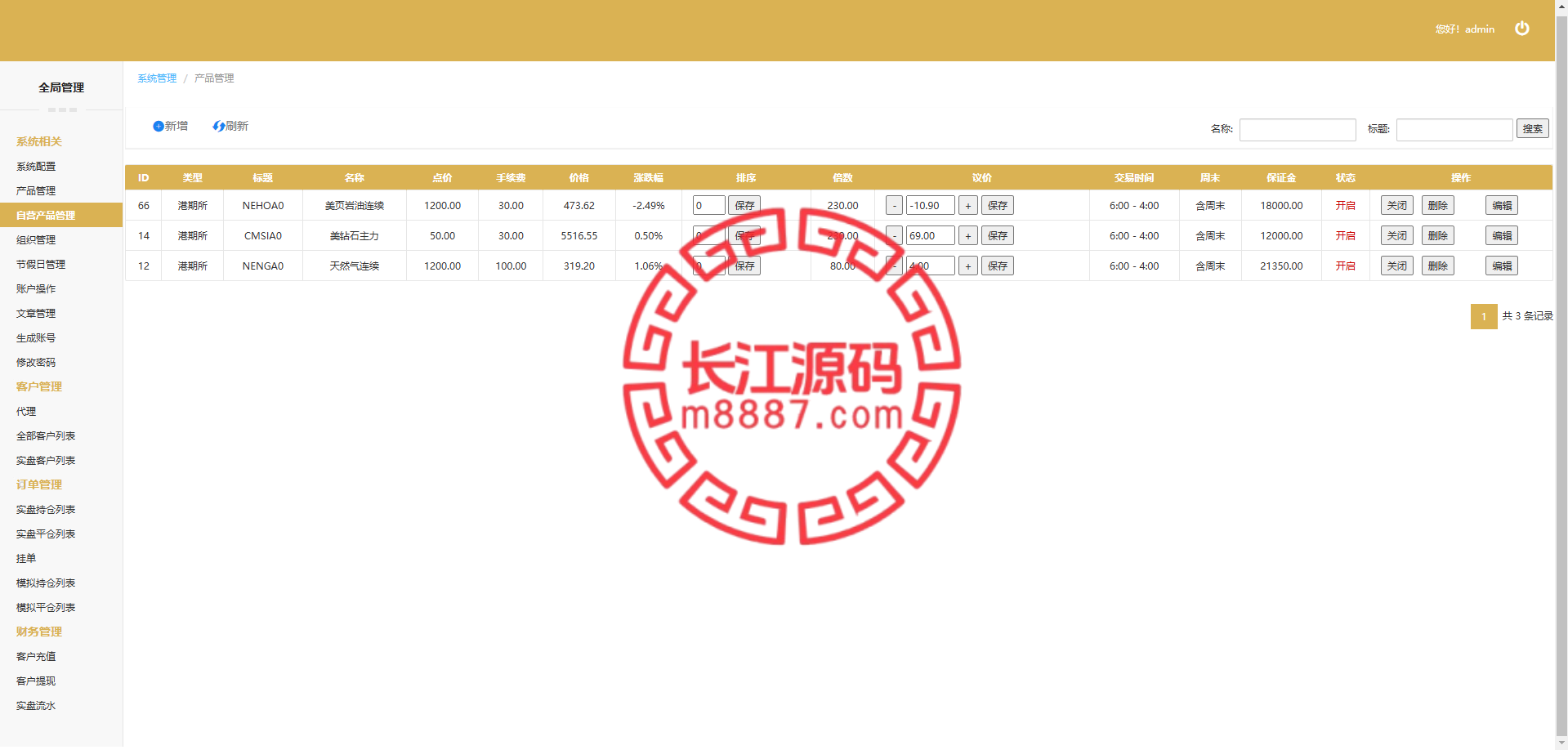
Task: Open 产品管理 in sidebar
Action: pos(36,190)
